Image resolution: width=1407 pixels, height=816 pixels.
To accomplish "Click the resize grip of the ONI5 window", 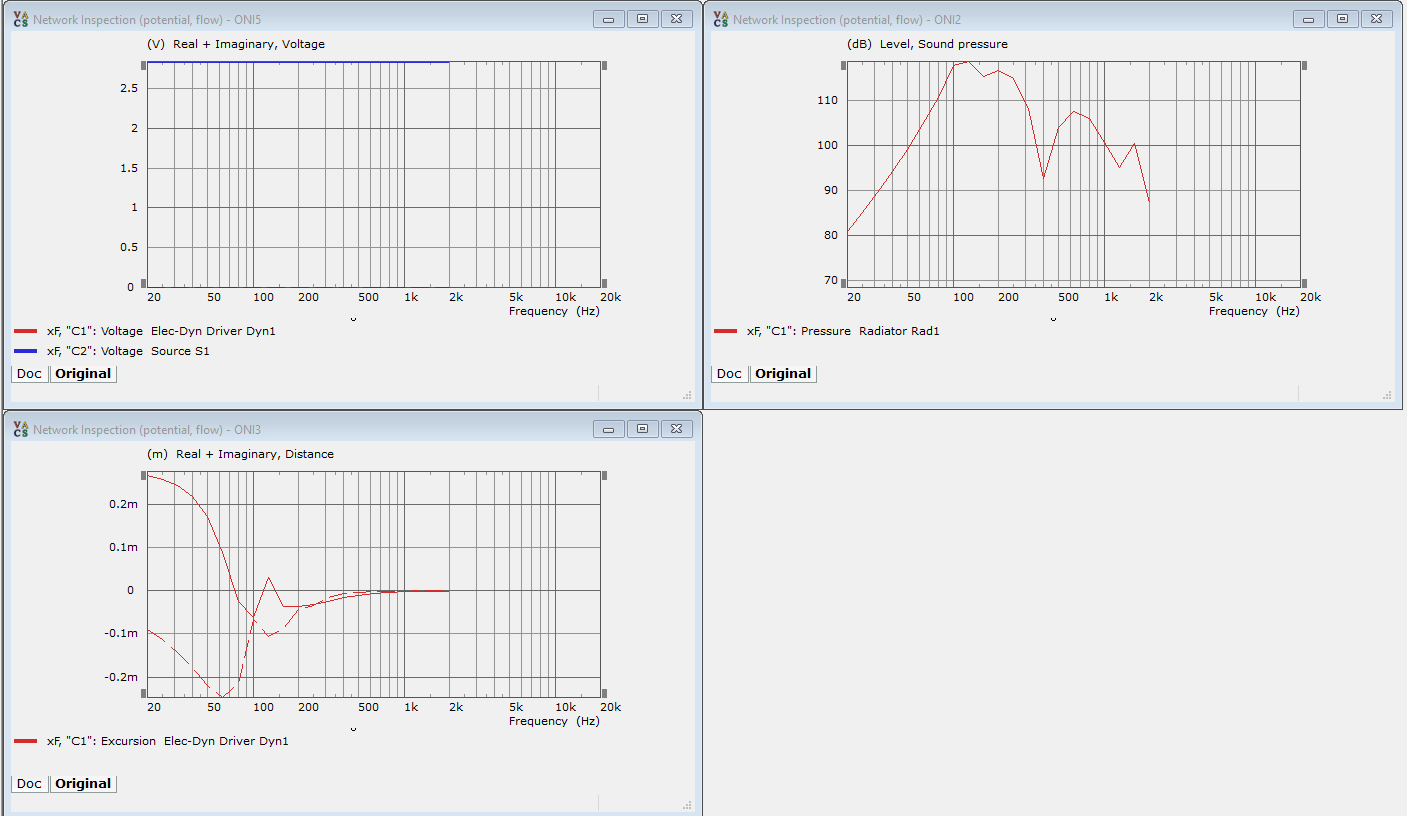I will 687,395.
